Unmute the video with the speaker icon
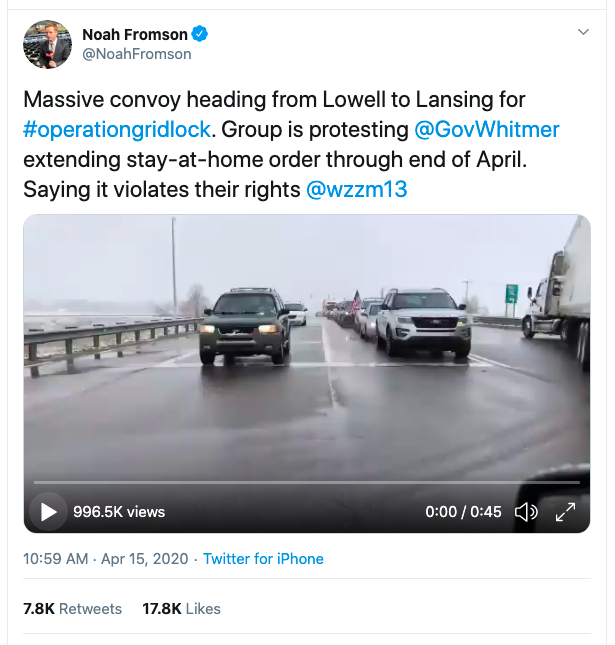The width and height of the screenshot is (615, 645). pyautogui.click(x=525, y=512)
